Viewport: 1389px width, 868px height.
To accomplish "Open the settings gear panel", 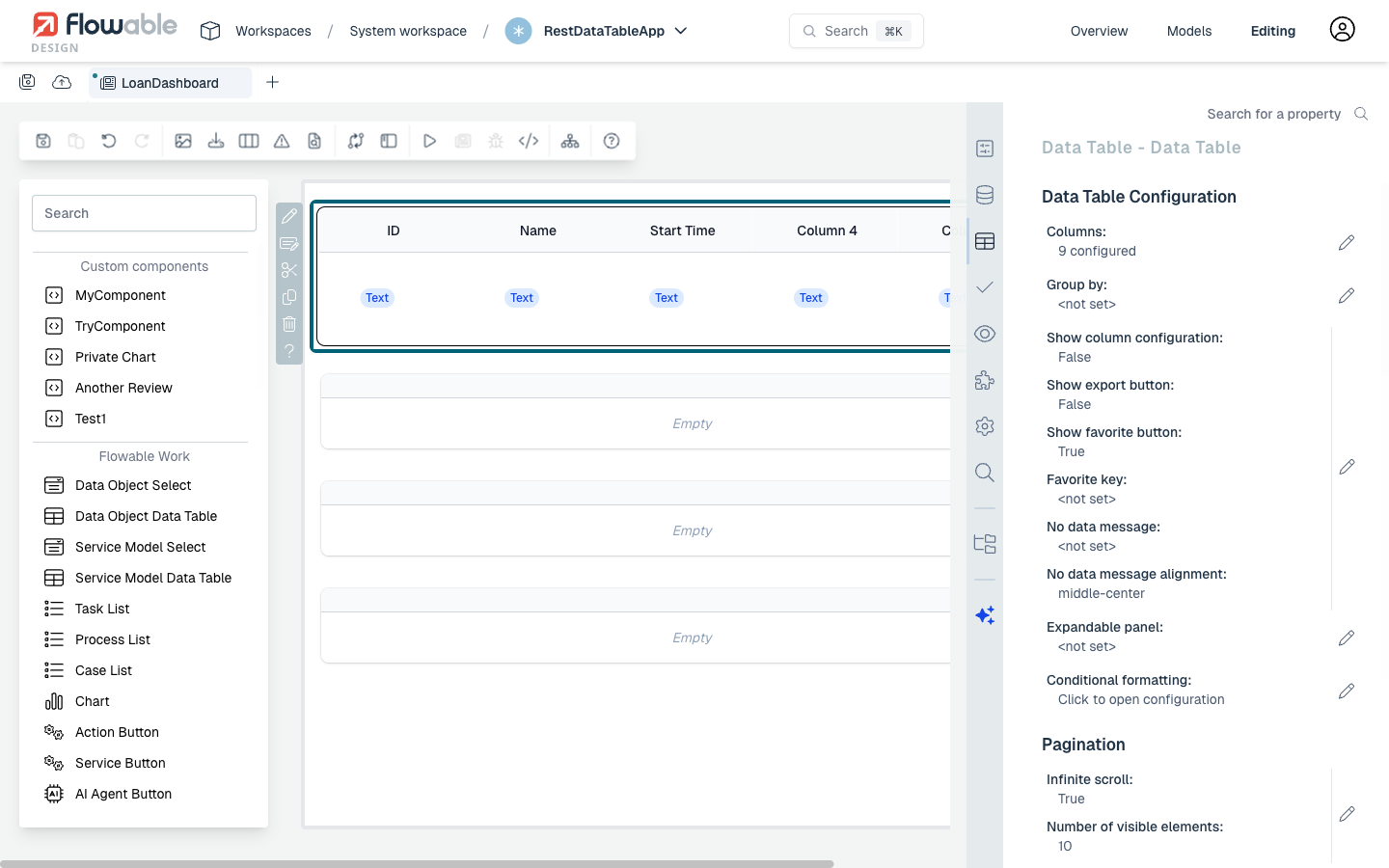I will 984,425.
